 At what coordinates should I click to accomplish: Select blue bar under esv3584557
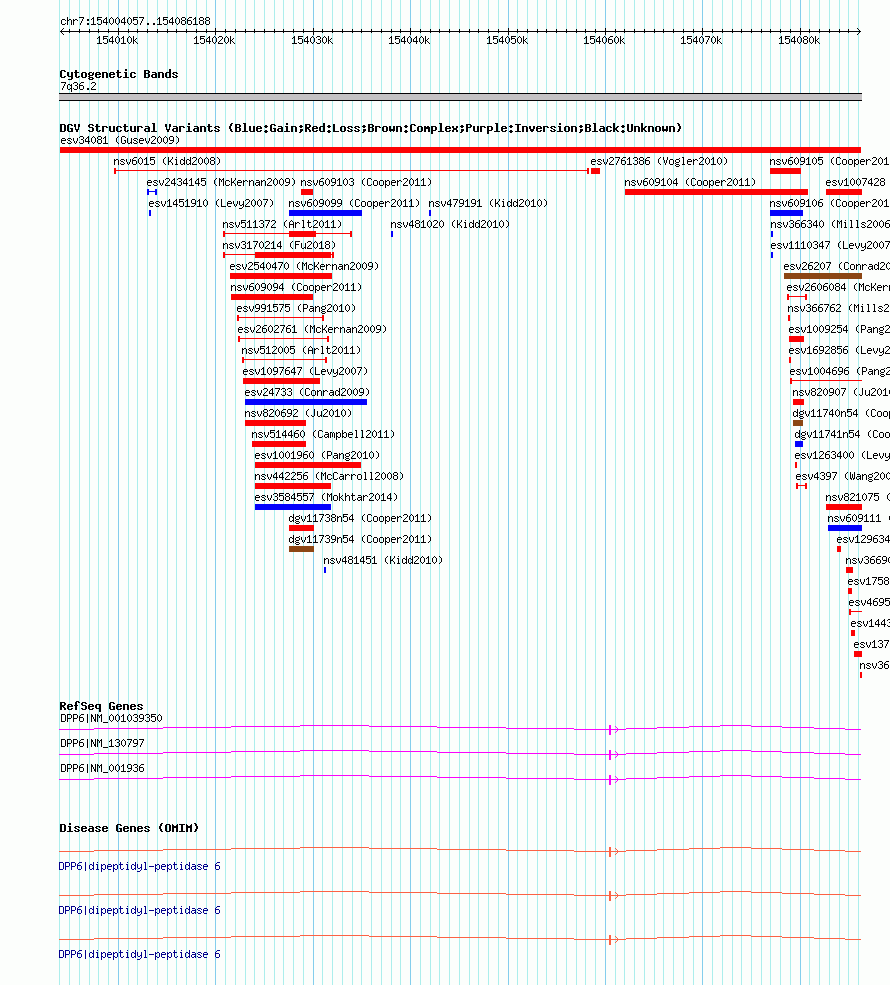click(293, 507)
